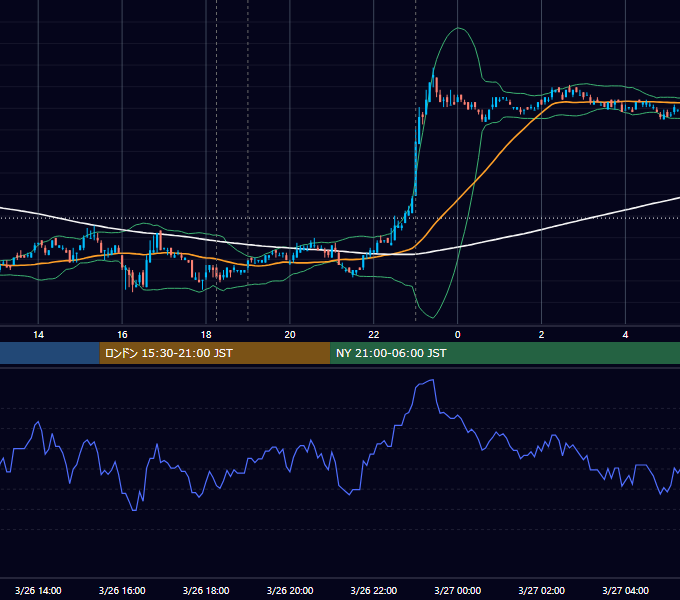Viewport: 680px width, 600px height.
Task: Click the 3/26 16:00 date label
Action: (x=122, y=590)
